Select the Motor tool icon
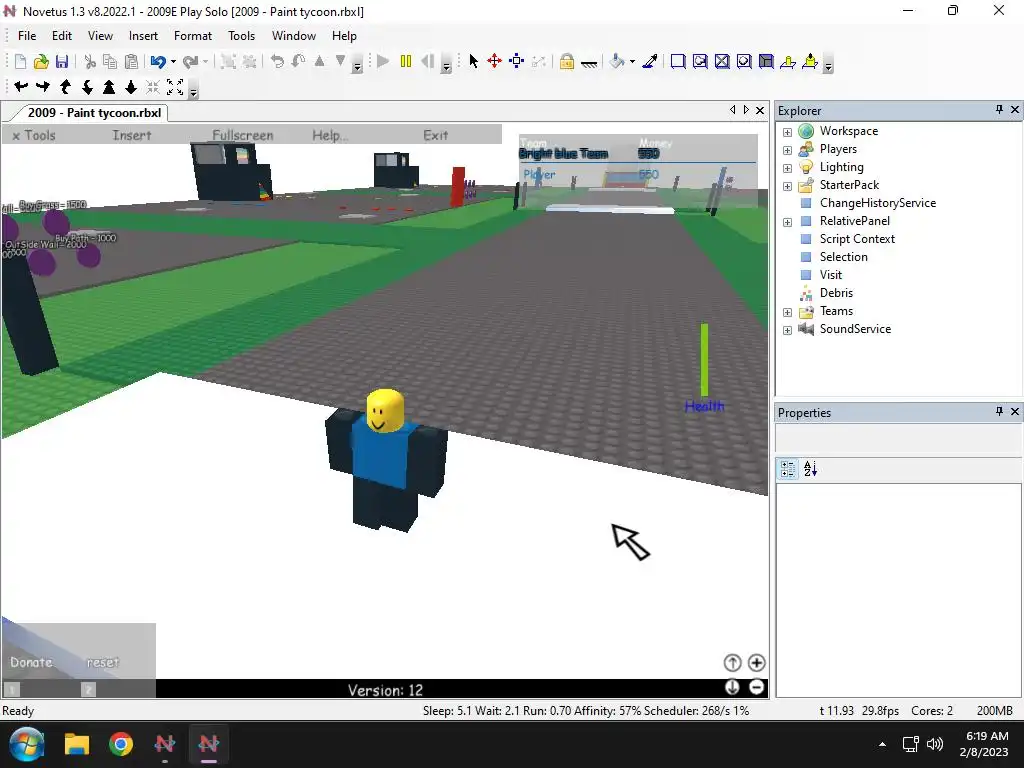Viewport: 1024px width, 768px height. coord(810,61)
